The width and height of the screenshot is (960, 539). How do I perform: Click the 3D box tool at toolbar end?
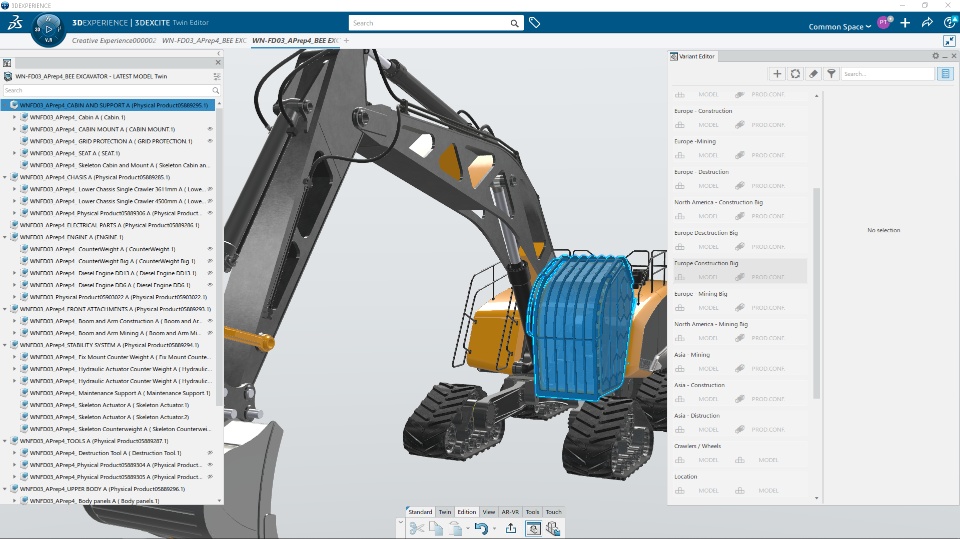click(553, 528)
